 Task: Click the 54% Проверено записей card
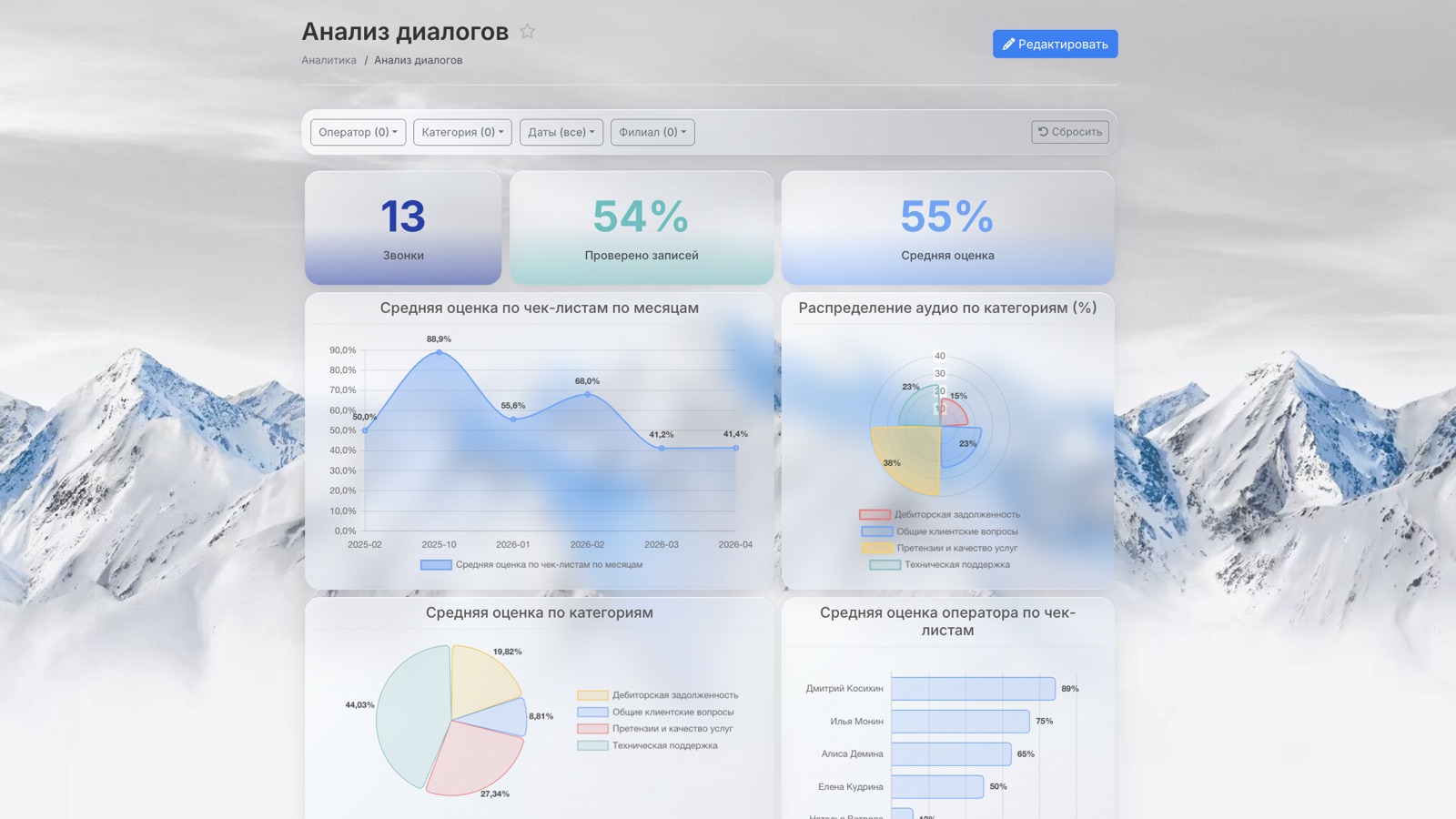pos(642,228)
